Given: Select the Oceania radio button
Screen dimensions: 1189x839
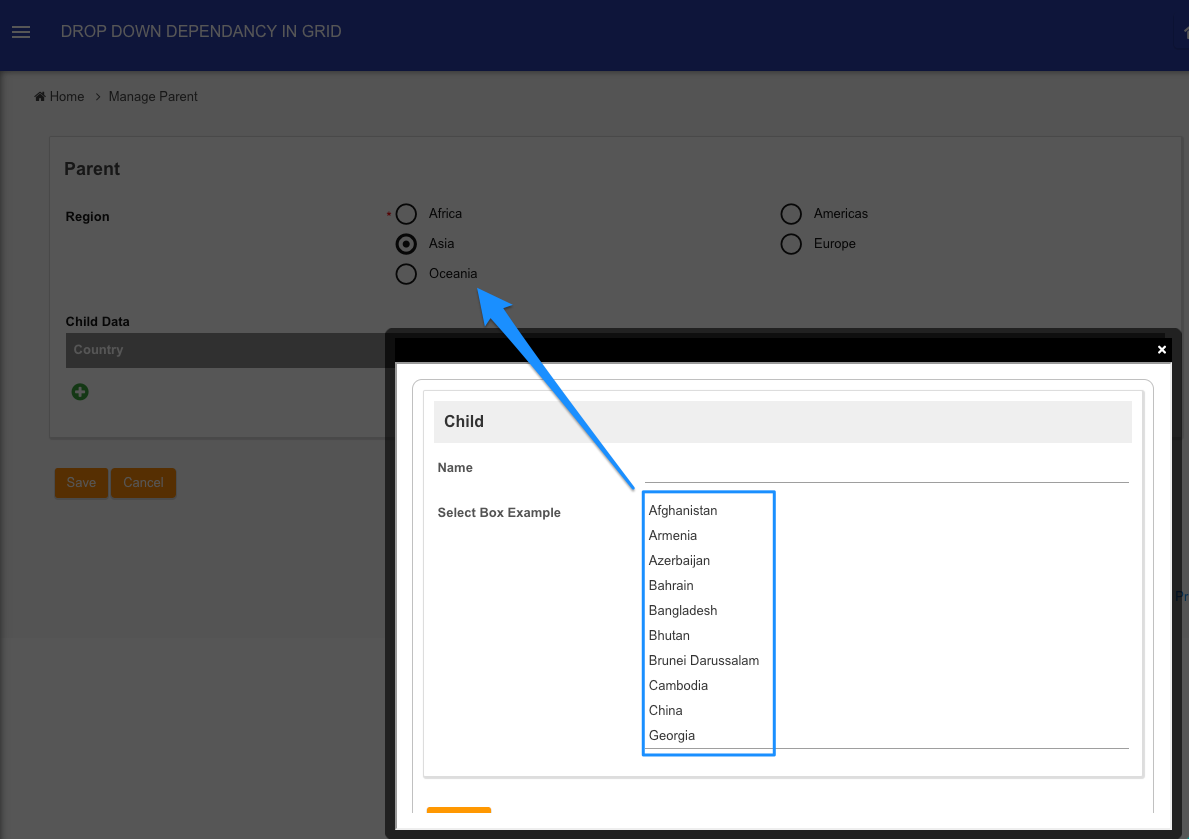Looking at the screenshot, I should click(x=406, y=274).
